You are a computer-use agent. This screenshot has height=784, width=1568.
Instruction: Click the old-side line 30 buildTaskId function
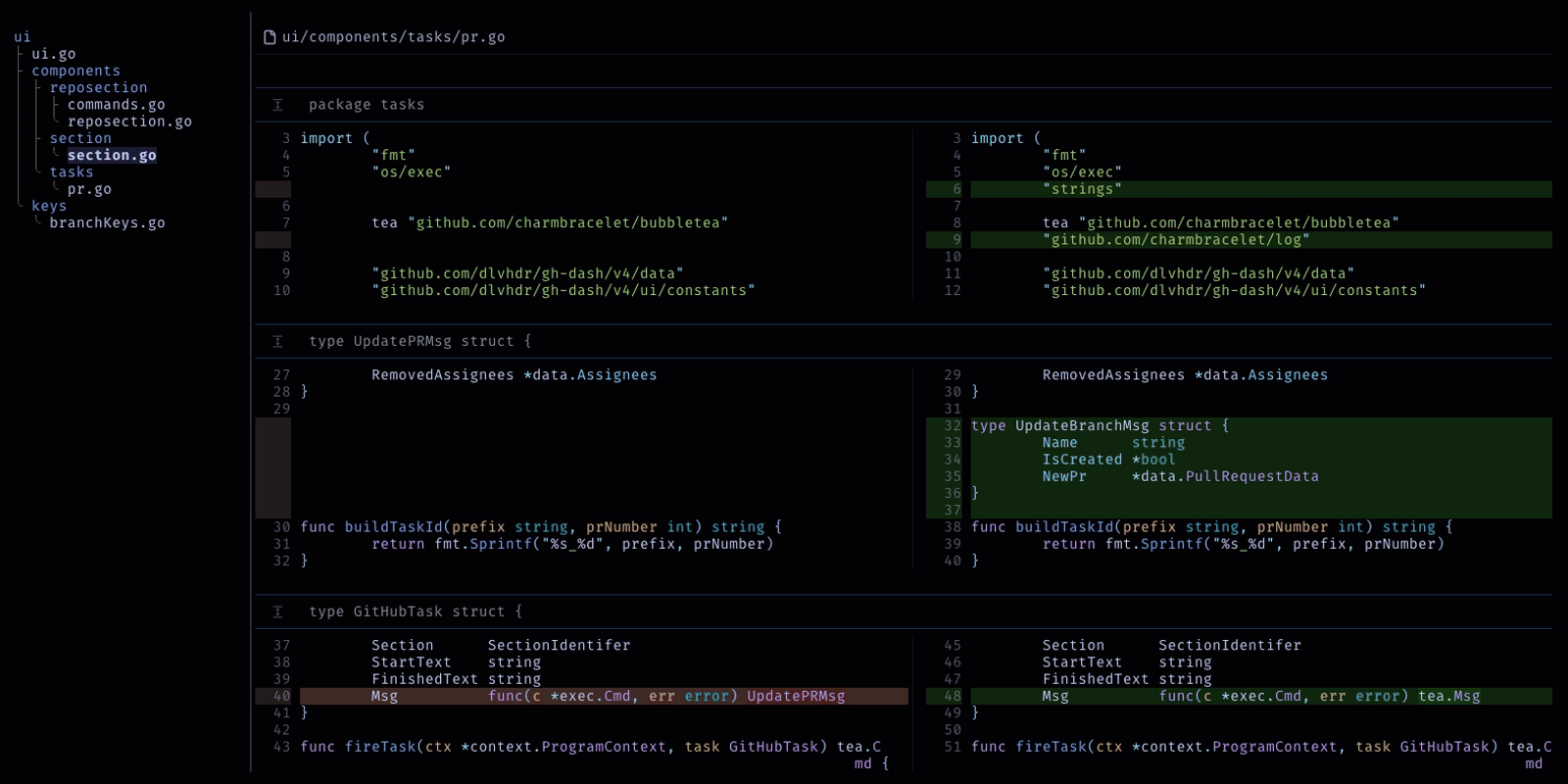pyautogui.click(x=541, y=527)
